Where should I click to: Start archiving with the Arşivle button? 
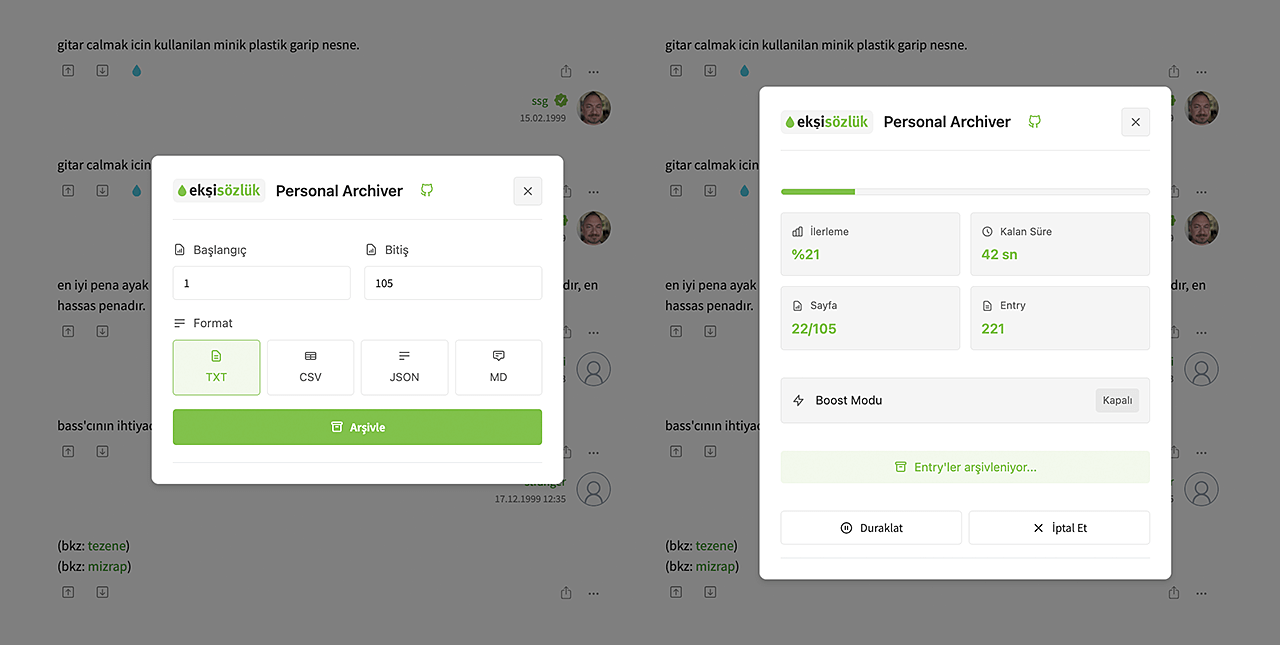click(357, 427)
